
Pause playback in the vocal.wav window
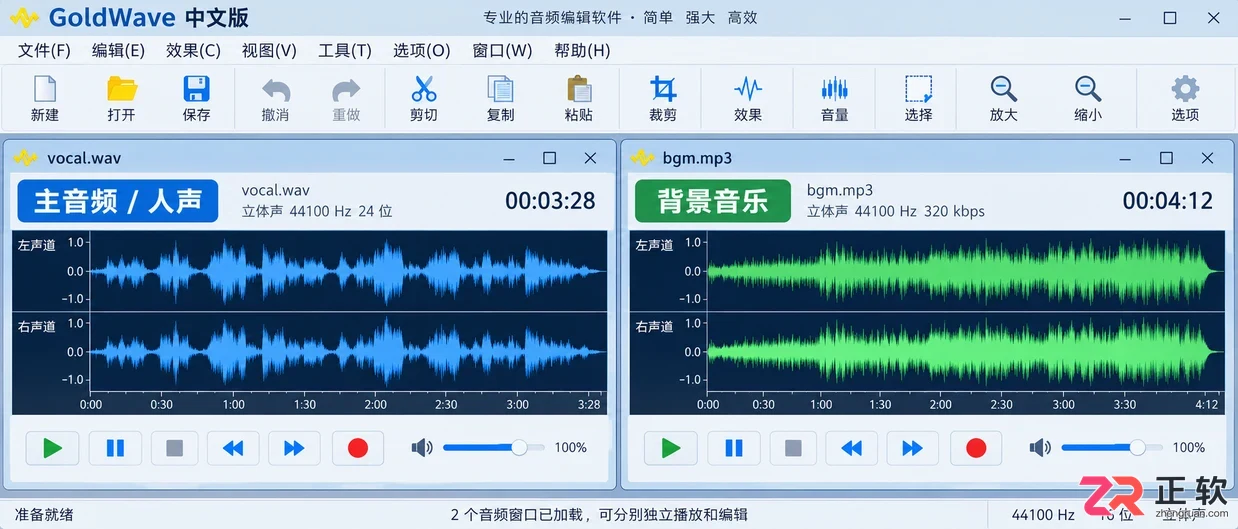coord(115,448)
